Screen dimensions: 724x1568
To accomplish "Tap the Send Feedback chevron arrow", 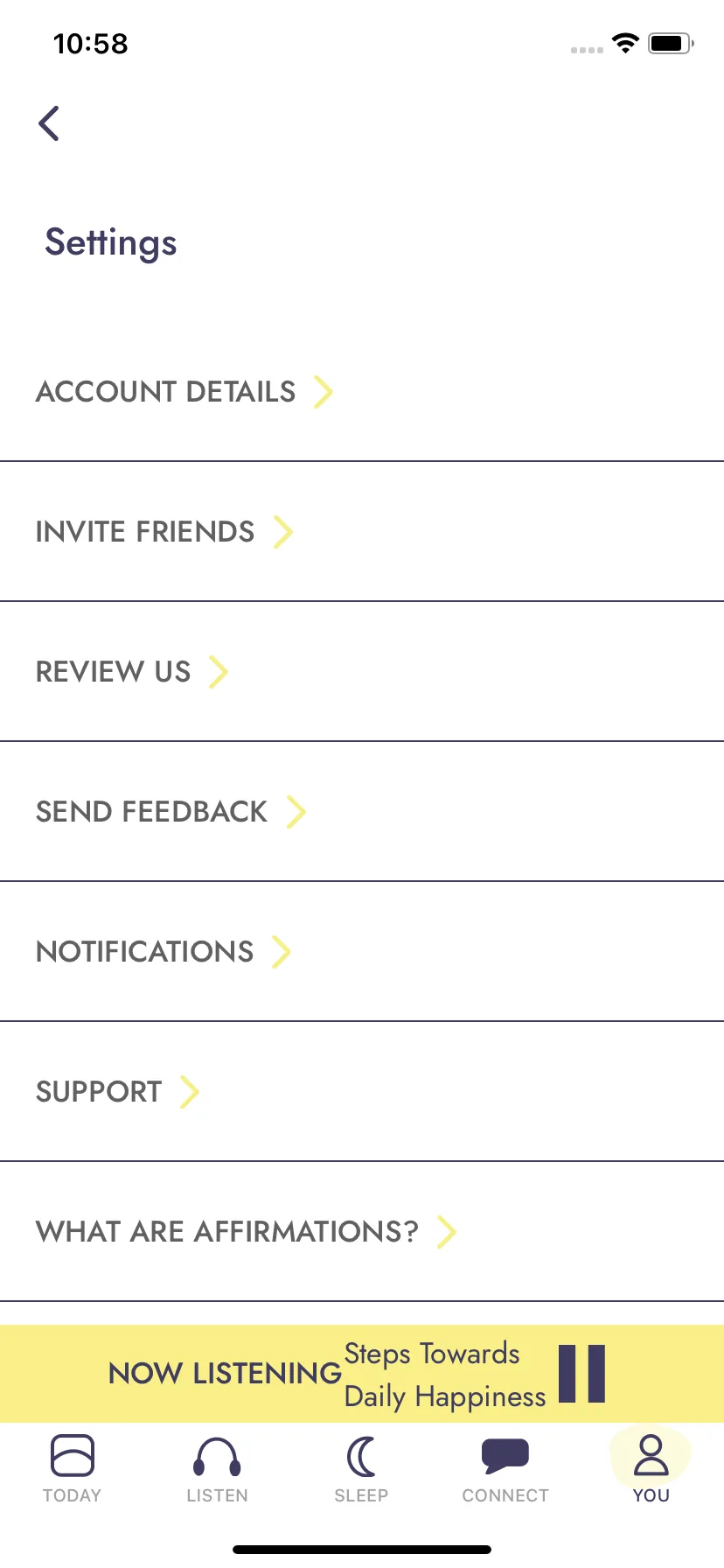I will tap(296, 812).
